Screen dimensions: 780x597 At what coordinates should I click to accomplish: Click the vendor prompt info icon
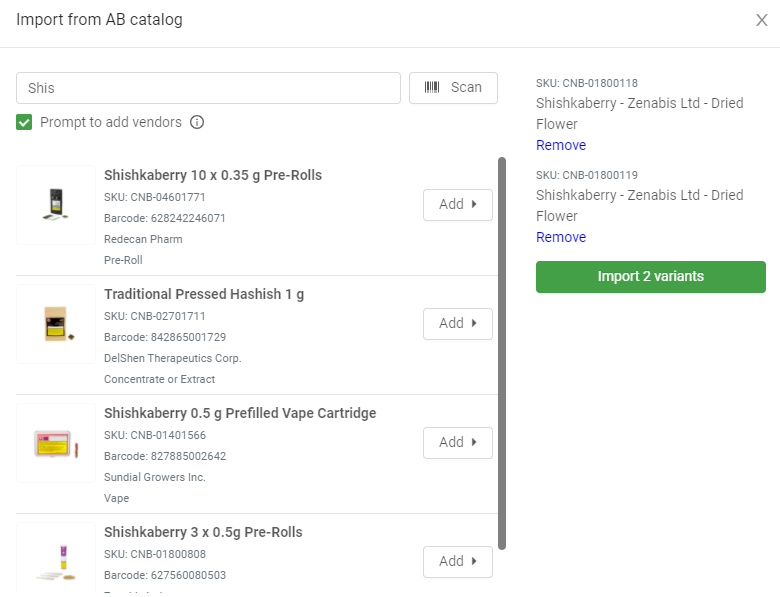click(197, 122)
